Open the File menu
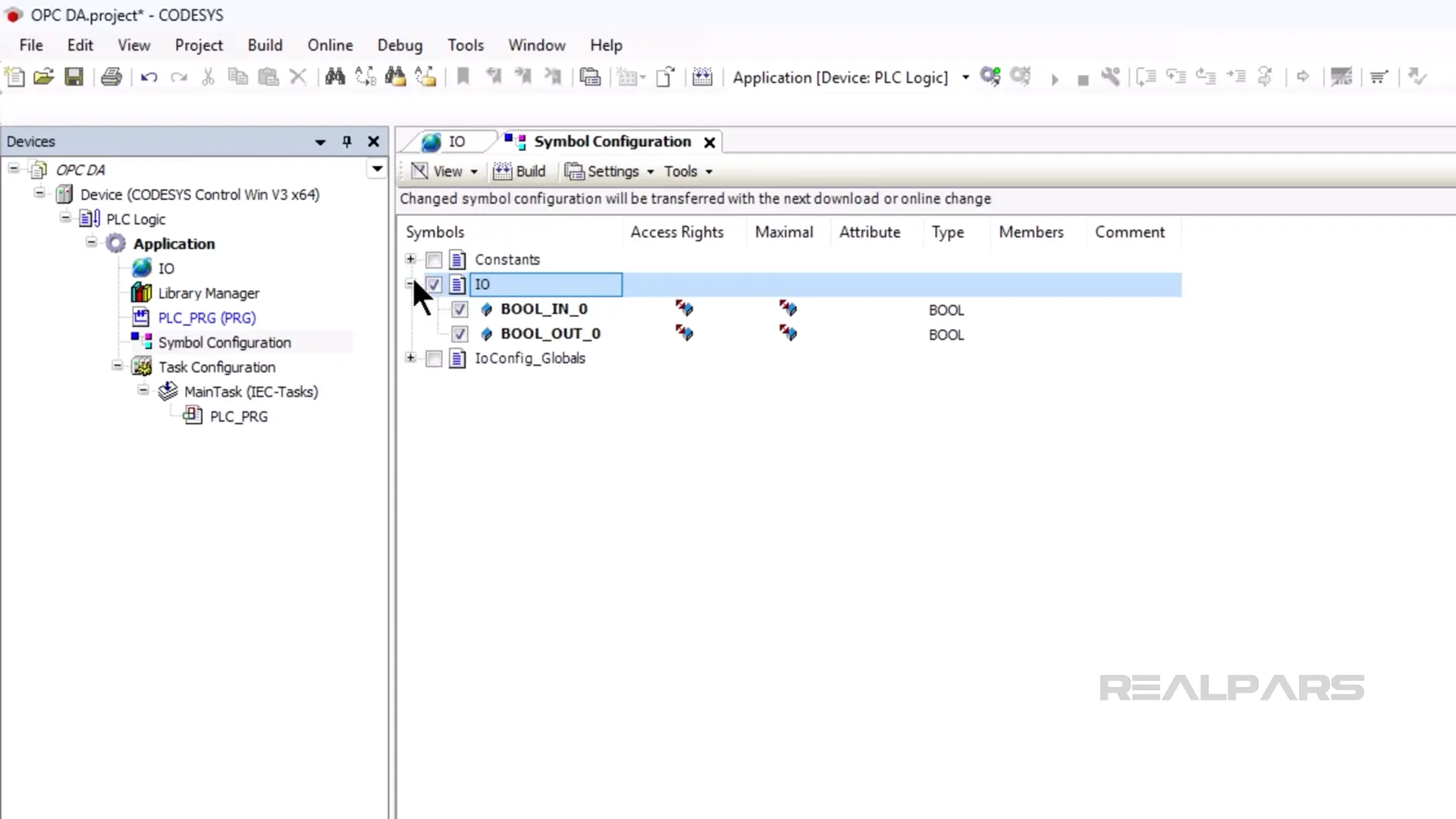Screen dimensions: 1456x819 point(31,45)
